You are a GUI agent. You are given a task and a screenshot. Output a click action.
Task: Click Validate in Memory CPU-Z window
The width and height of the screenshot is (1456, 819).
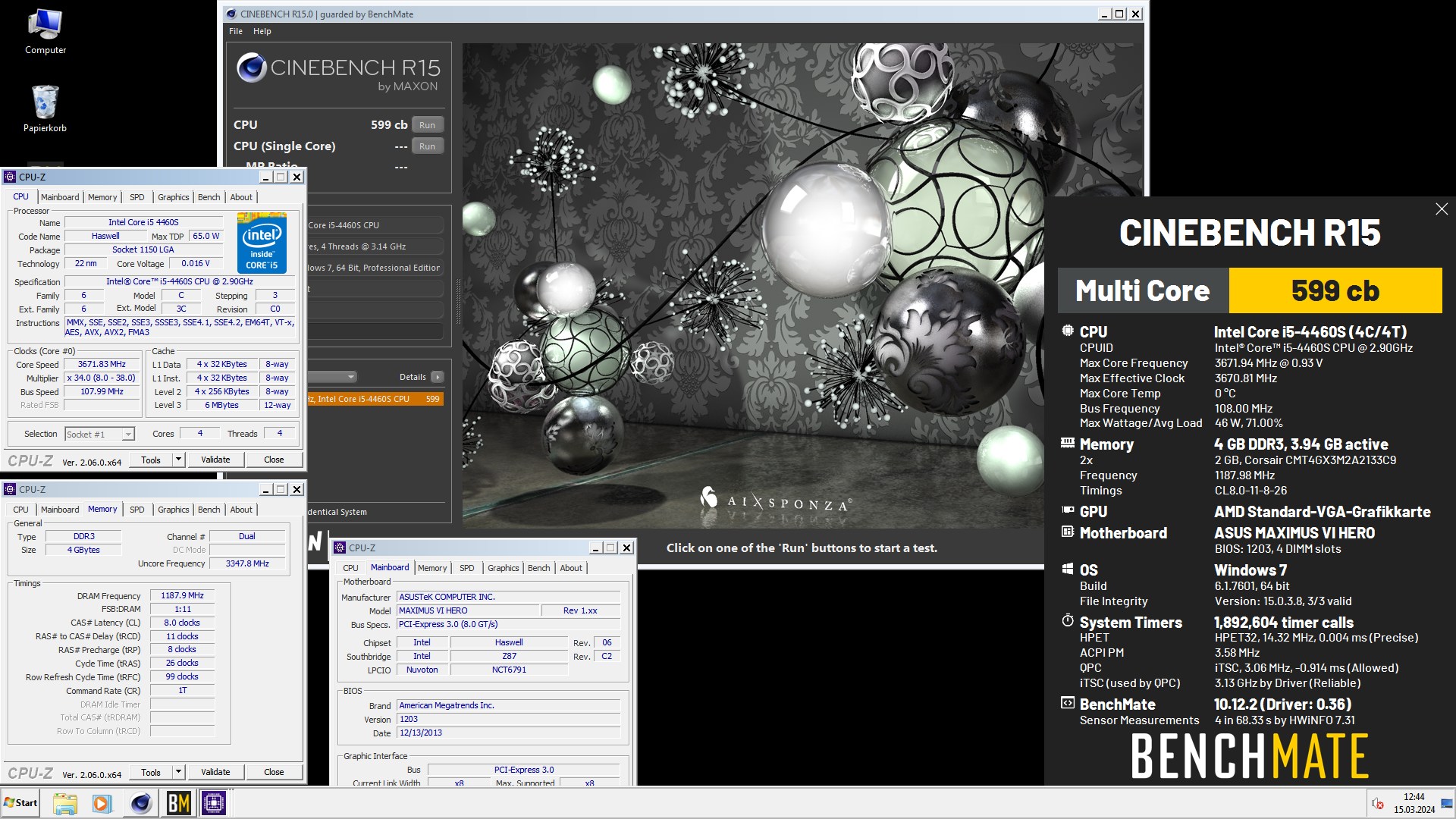pos(215,771)
